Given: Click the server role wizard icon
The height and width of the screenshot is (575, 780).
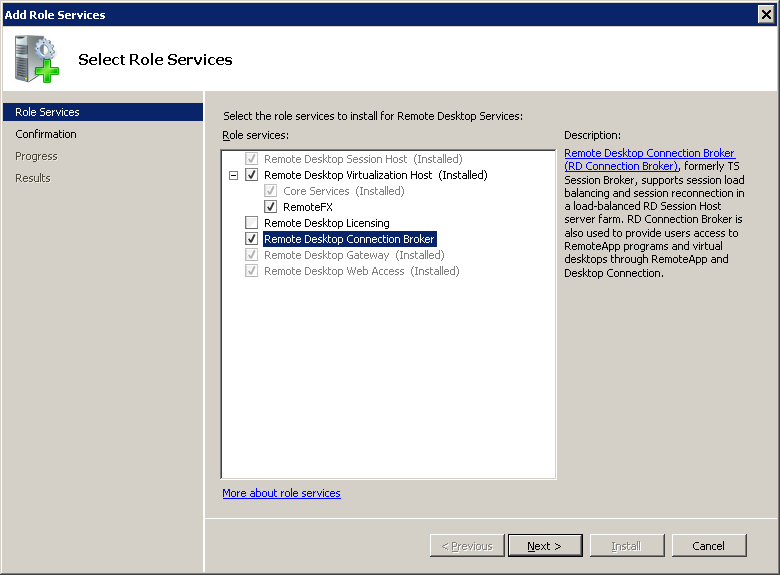Looking at the screenshot, I should pyautogui.click(x=36, y=59).
